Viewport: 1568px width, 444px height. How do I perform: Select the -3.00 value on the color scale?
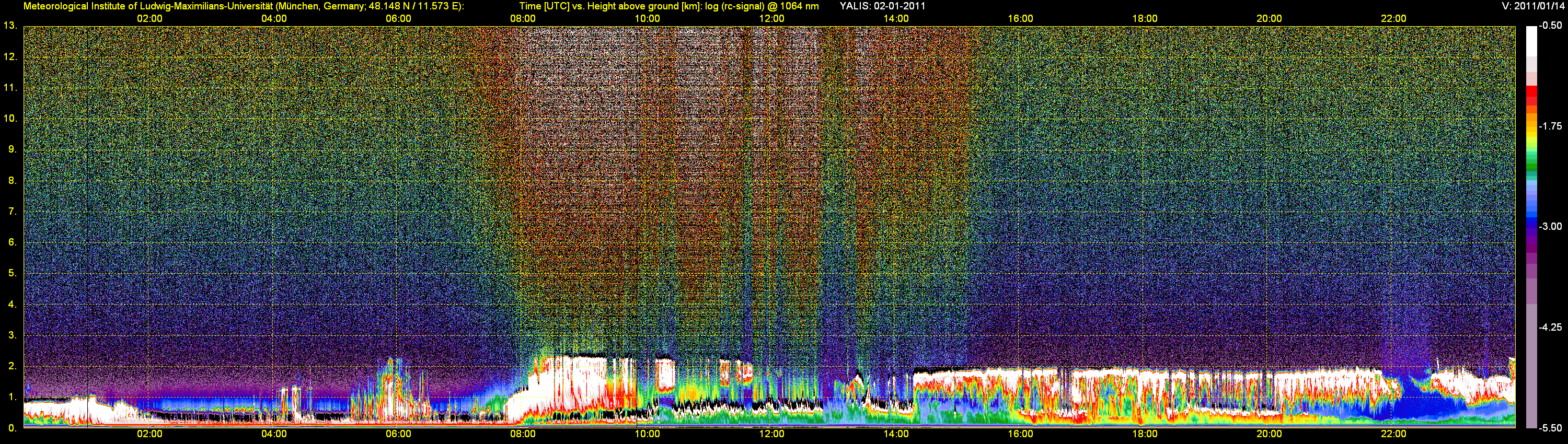pos(1550,227)
